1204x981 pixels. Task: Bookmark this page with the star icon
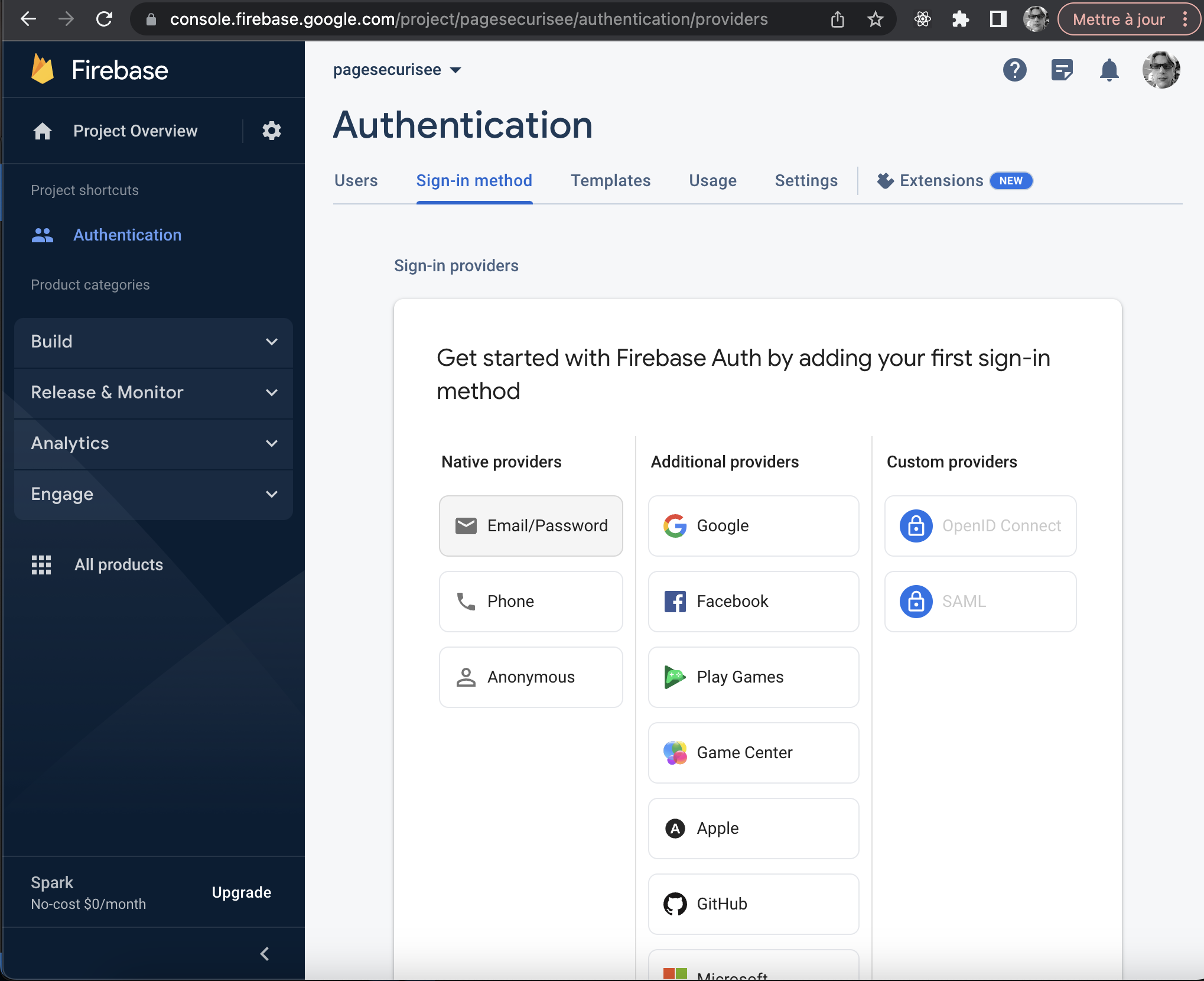pos(875,19)
